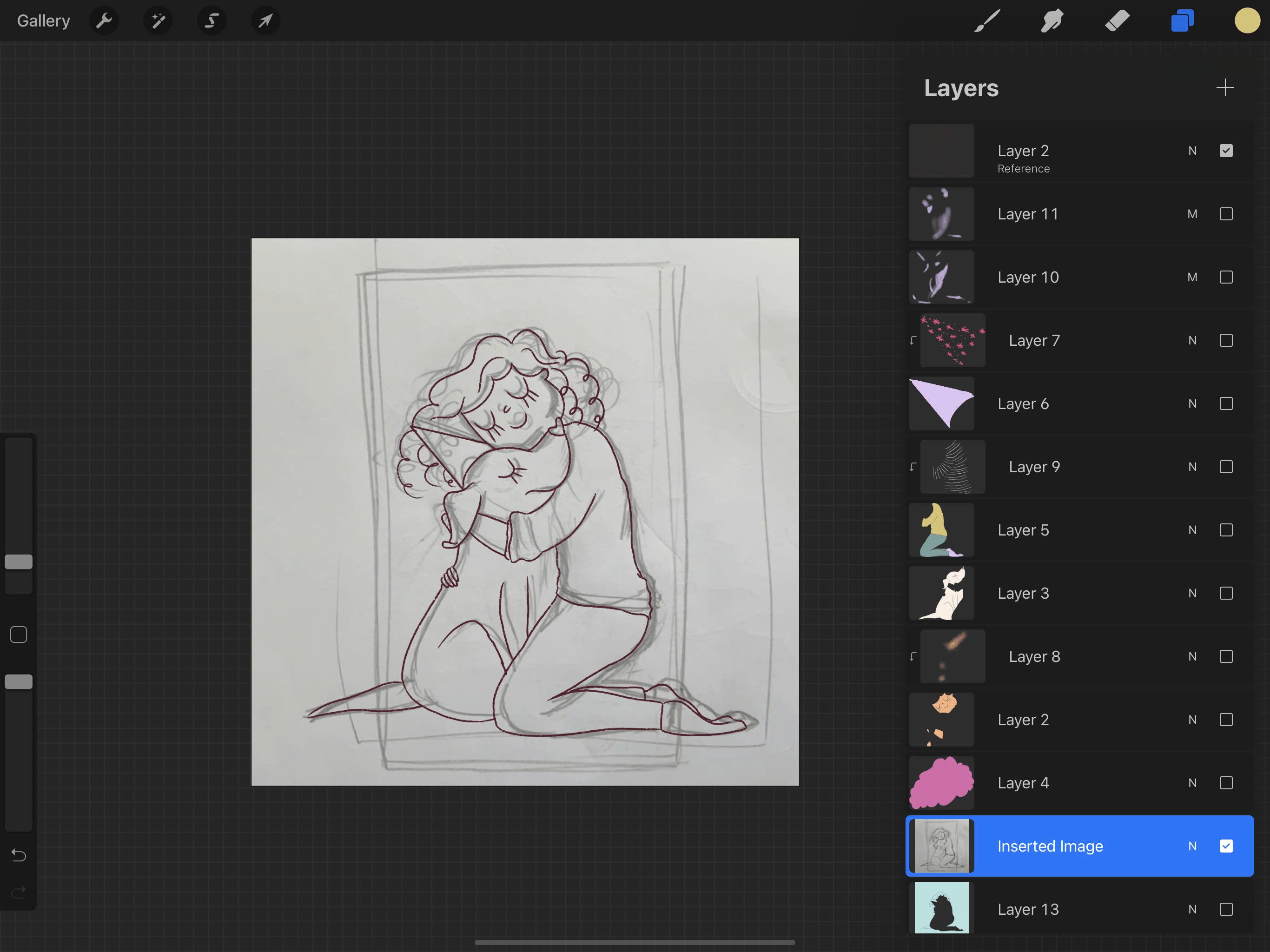Viewport: 1270px width, 952px height.
Task: Open the Adjustments magic wand menu
Action: 158,21
